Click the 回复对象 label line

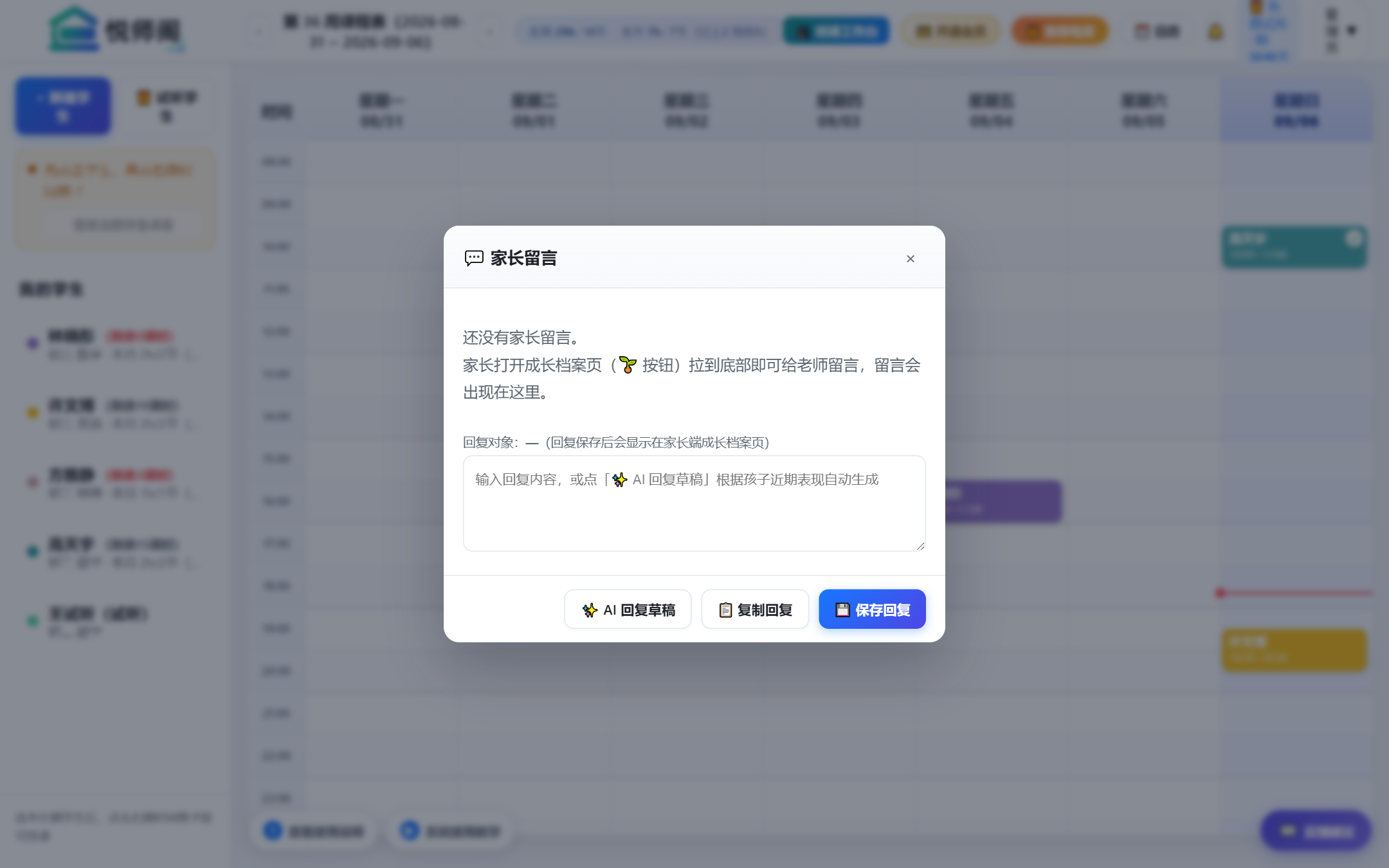[616, 442]
